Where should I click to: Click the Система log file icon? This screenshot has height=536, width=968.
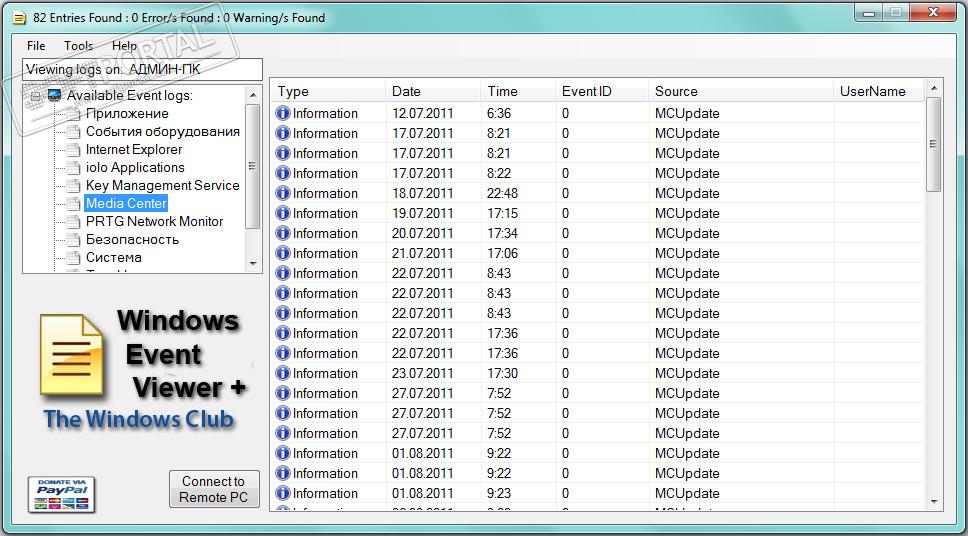[73, 257]
